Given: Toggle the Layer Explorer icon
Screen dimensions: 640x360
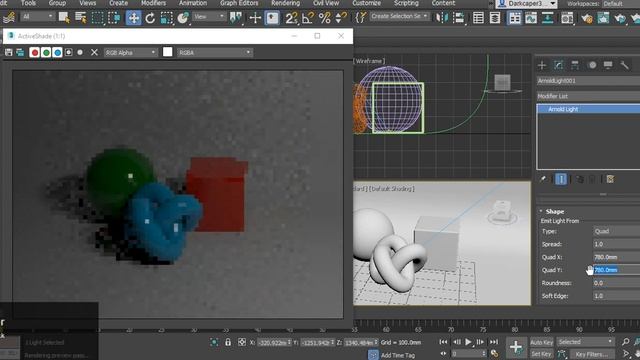Looking at the screenshot, I should tap(495, 18).
